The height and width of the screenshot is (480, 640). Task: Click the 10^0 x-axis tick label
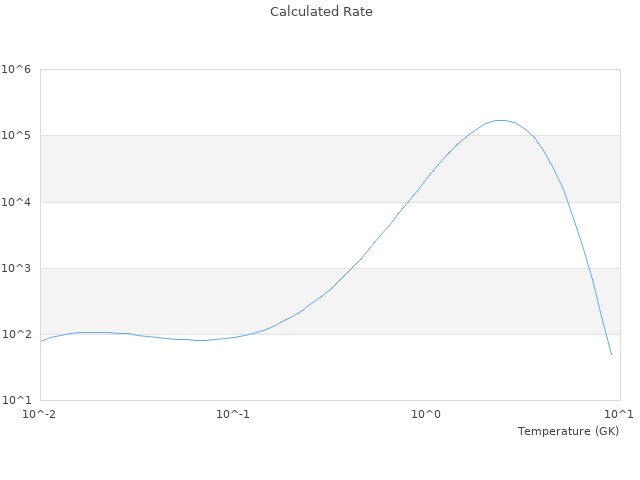pos(426,414)
